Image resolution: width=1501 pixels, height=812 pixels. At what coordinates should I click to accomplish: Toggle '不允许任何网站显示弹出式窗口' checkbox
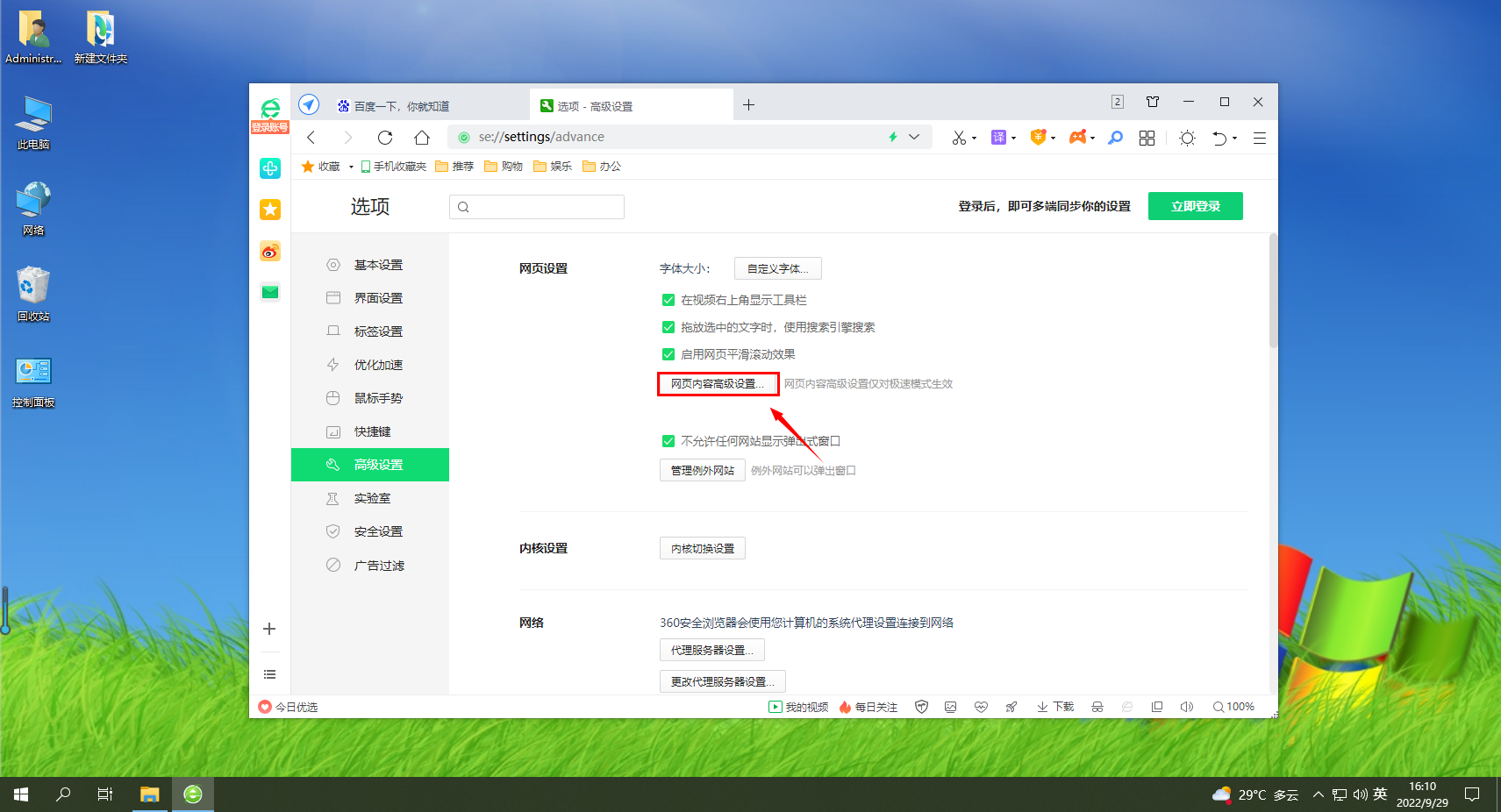click(668, 441)
